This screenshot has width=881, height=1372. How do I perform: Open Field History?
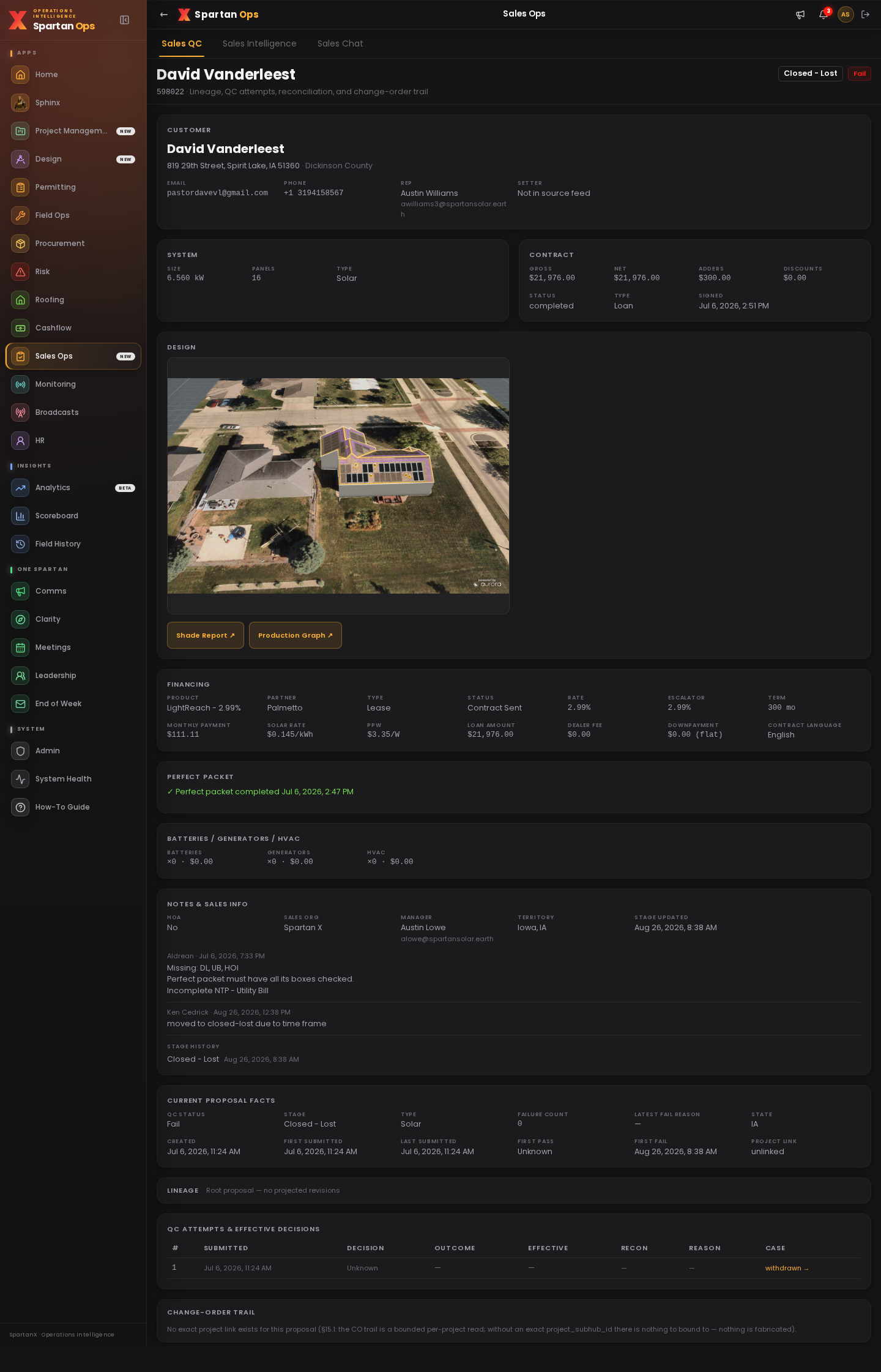73,544
